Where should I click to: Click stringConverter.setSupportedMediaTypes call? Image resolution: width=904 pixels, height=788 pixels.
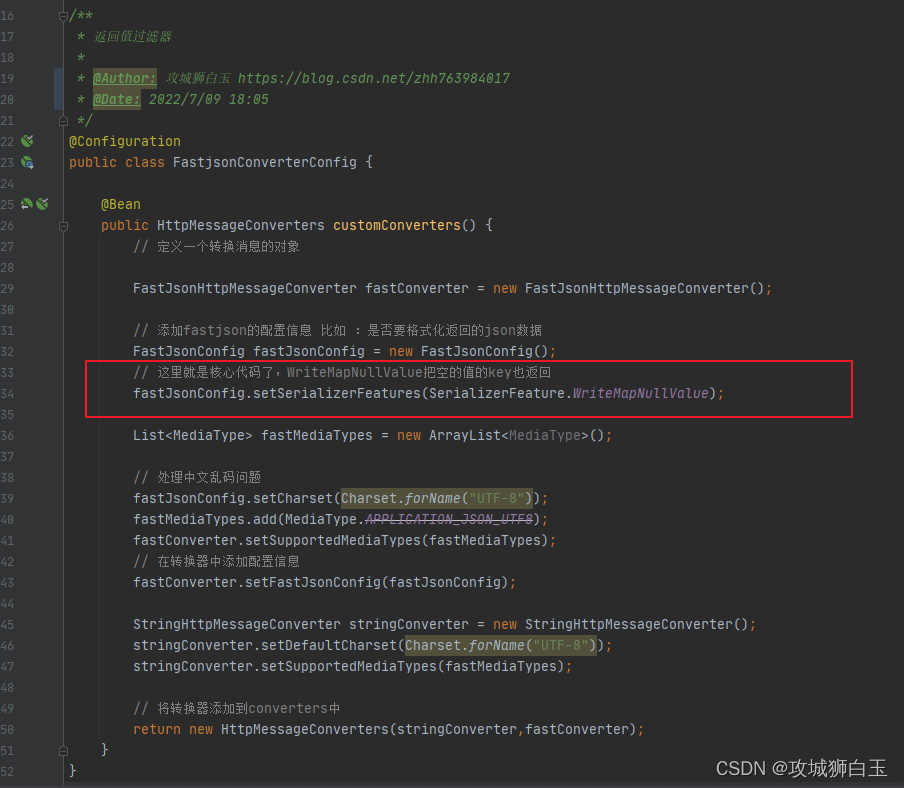pyautogui.click(x=348, y=666)
